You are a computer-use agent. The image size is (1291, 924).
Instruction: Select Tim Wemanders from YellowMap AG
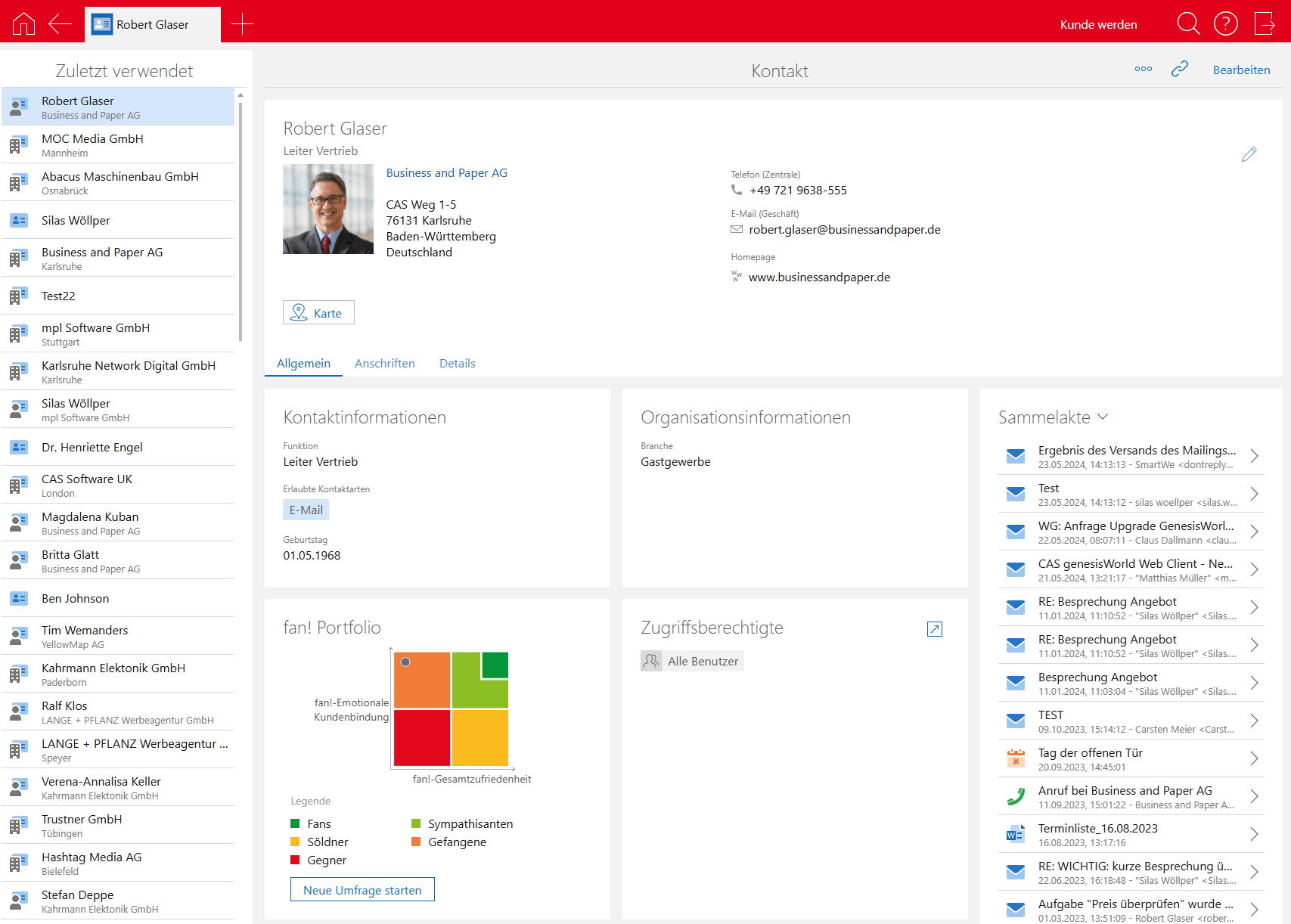[118, 636]
